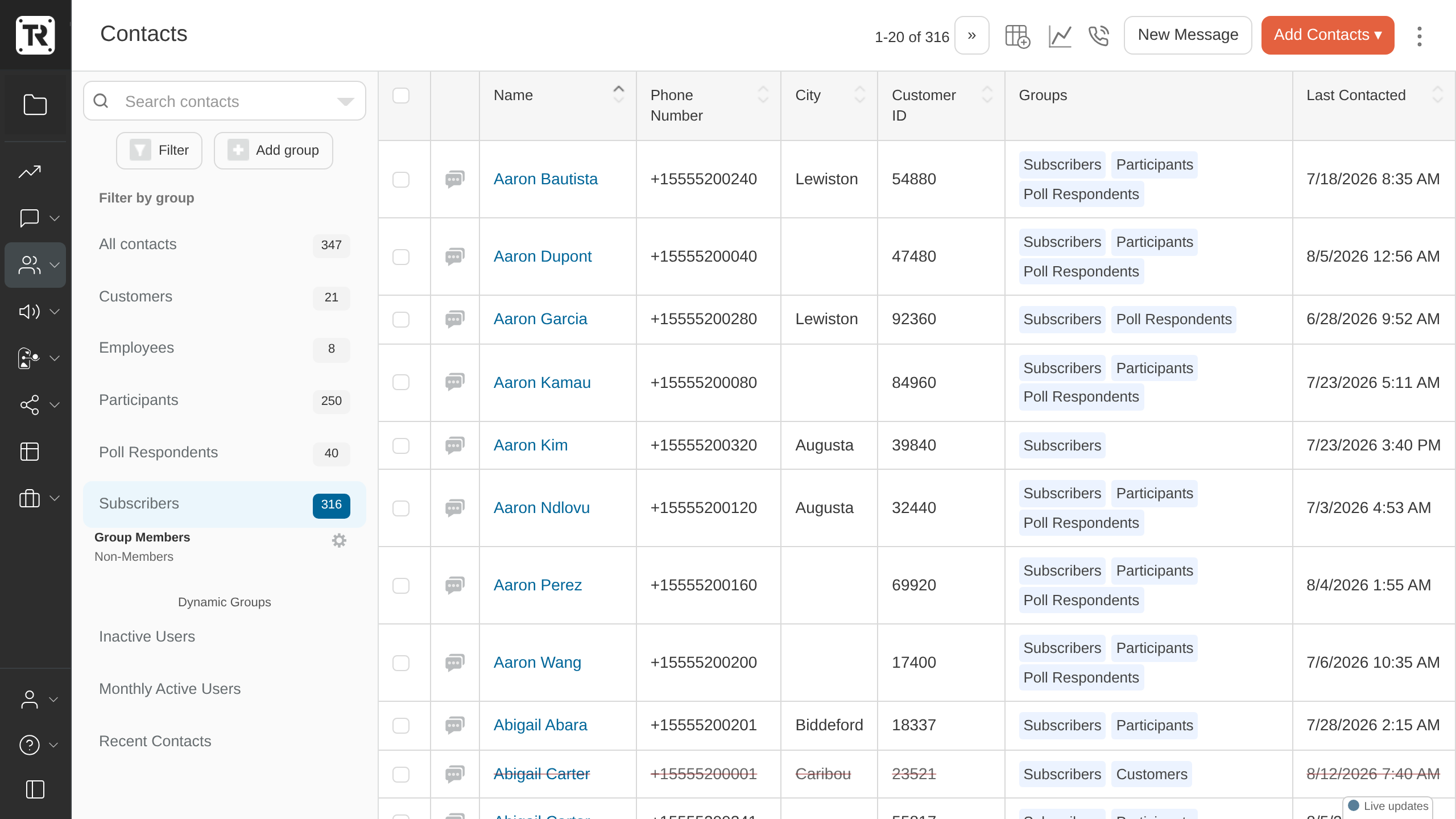The width and height of the screenshot is (1456, 819).
Task: Expand the contacts sidebar chevron
Action: [x=55, y=265]
